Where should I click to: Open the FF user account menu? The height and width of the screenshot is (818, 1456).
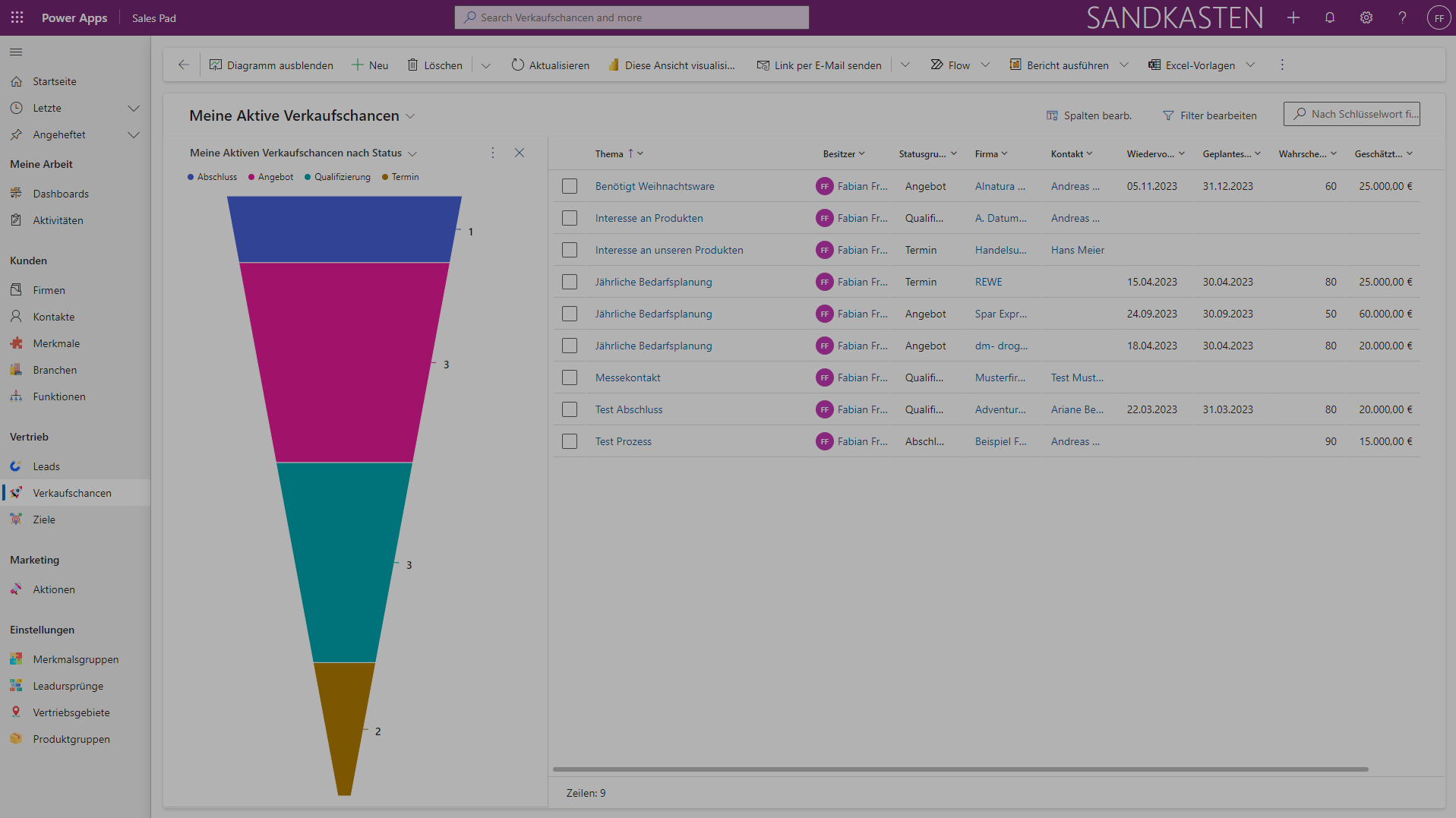pos(1439,17)
